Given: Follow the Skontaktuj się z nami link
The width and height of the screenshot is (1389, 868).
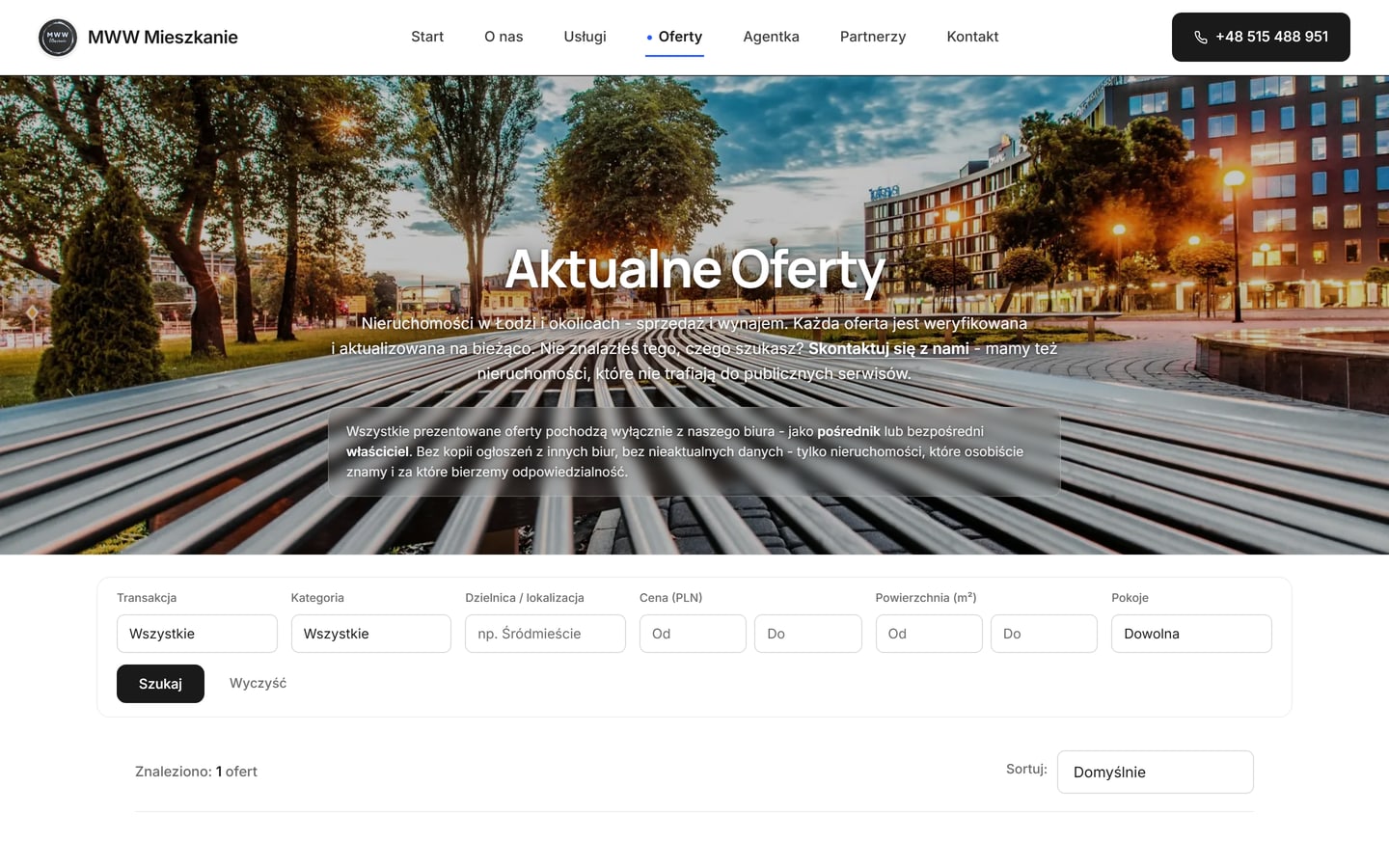Looking at the screenshot, I should pyautogui.click(x=888, y=348).
